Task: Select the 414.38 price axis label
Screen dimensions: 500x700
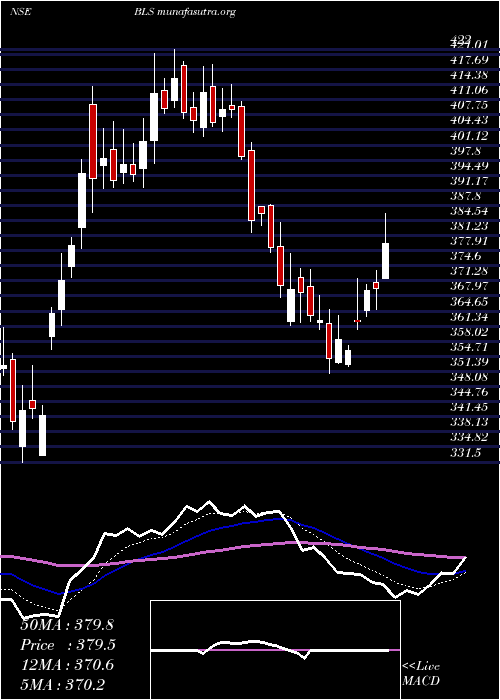Action: pos(469,75)
